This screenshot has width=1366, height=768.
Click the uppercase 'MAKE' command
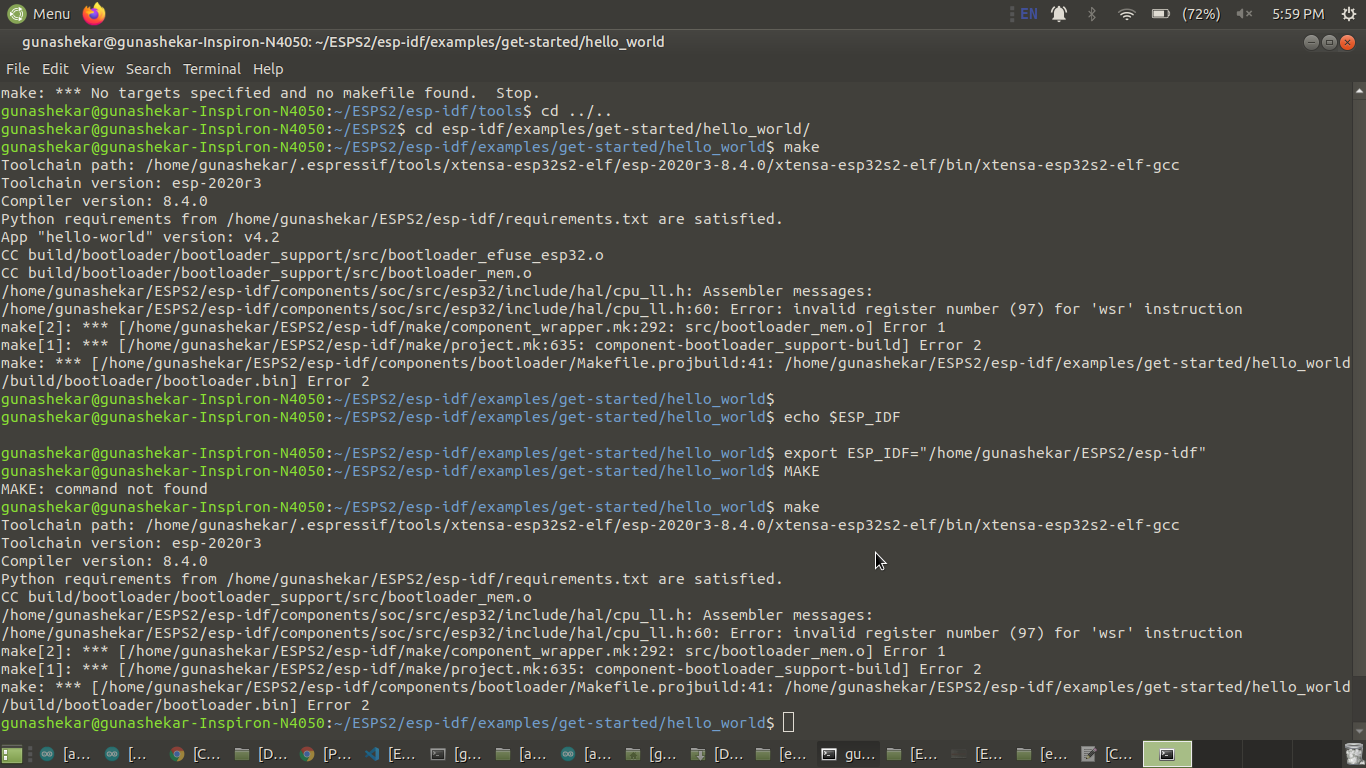(x=802, y=471)
